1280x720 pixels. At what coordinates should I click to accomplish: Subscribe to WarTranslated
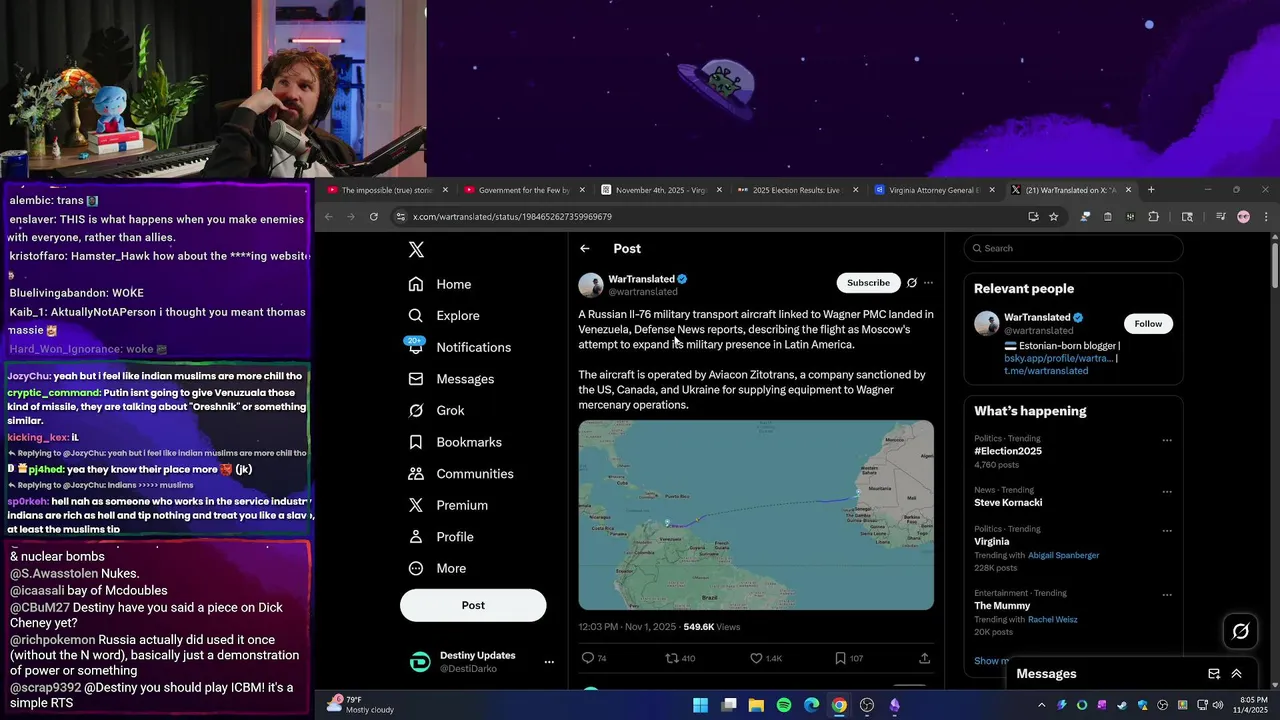pos(868,283)
